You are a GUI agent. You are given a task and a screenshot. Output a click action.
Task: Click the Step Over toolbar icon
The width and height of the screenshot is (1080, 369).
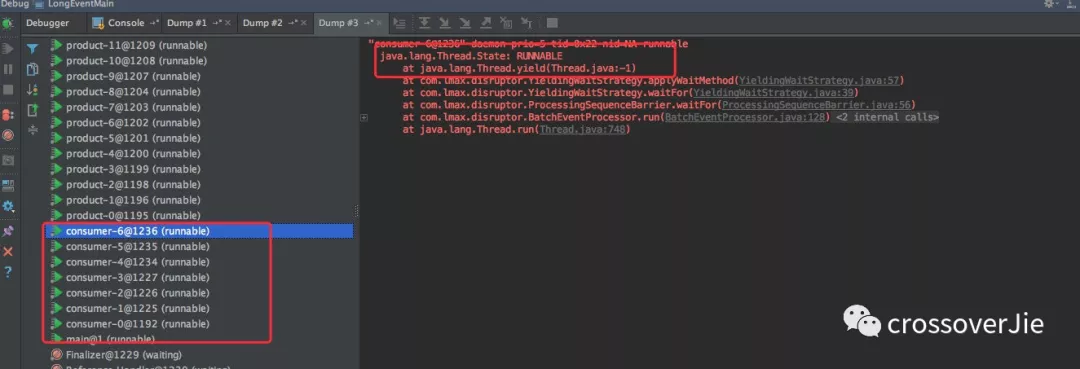click(425, 23)
